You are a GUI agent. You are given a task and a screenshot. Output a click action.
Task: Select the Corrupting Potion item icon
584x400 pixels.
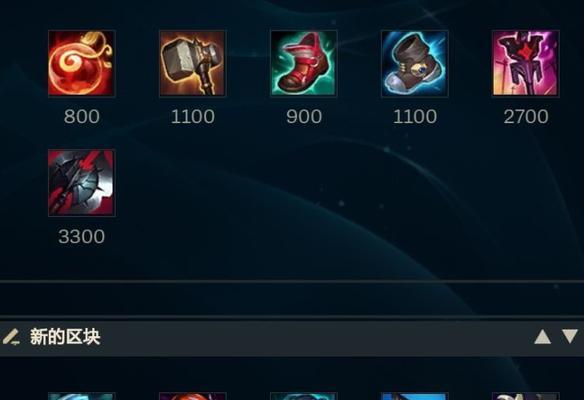(82, 63)
